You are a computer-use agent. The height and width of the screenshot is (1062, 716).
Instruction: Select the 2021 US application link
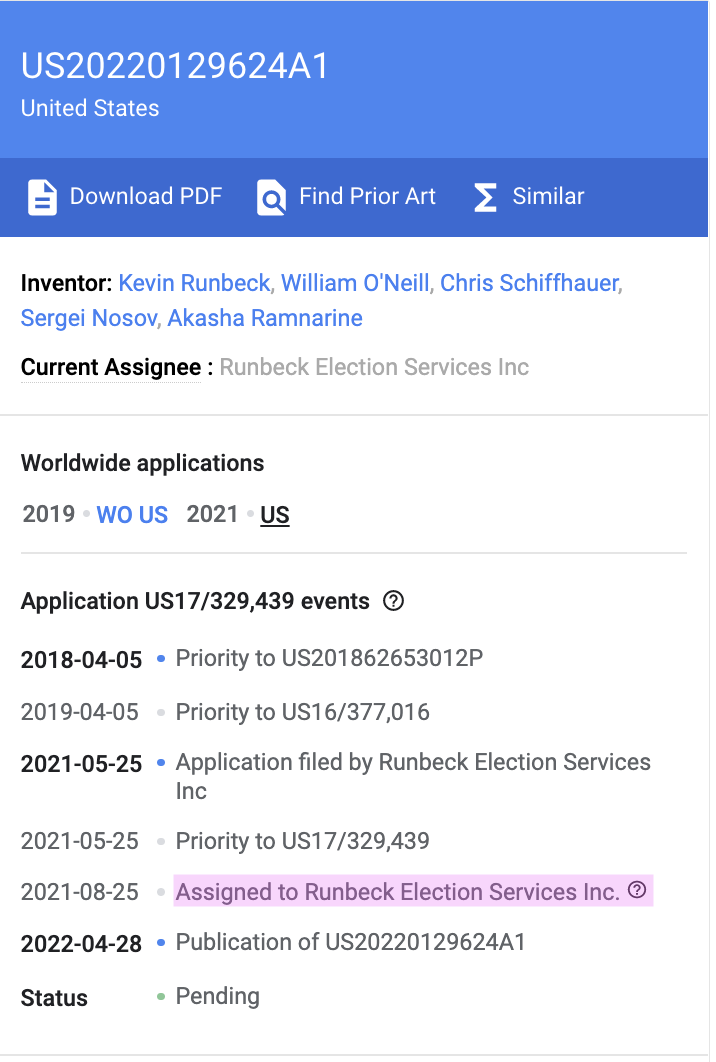[274, 515]
